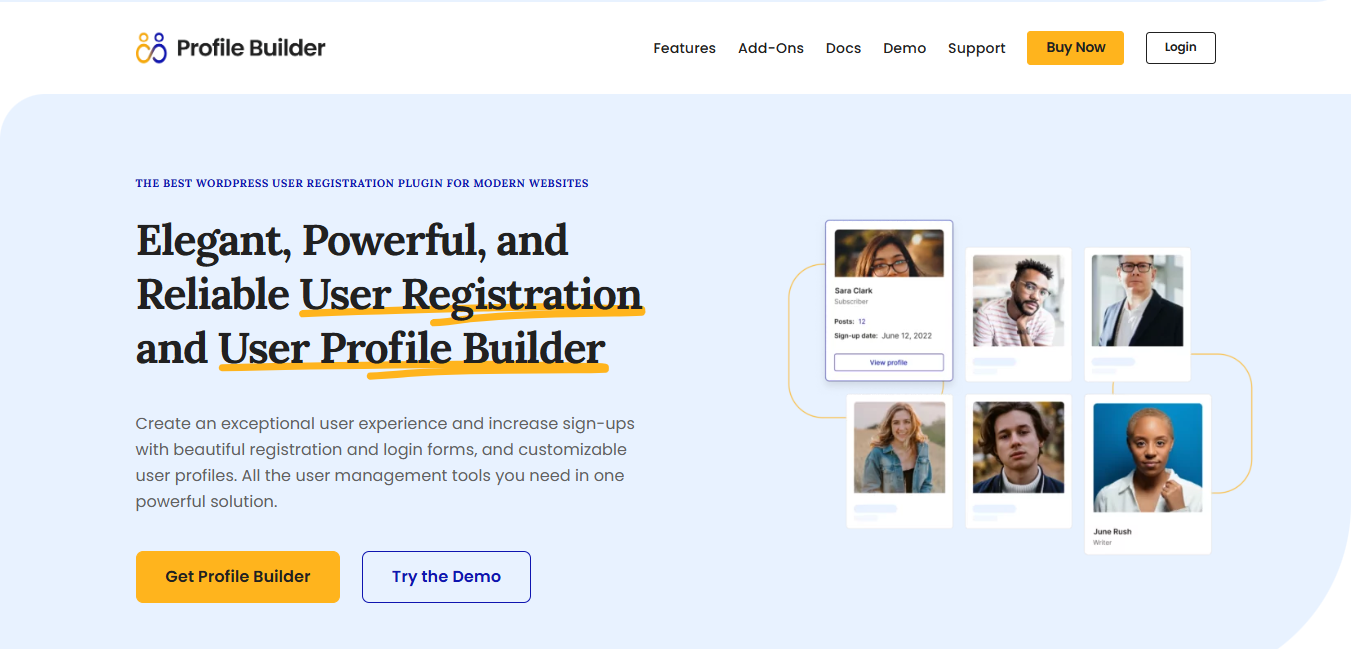The width and height of the screenshot is (1351, 649).
Task: Select the woman in denim jacket photo
Action: [x=899, y=447]
